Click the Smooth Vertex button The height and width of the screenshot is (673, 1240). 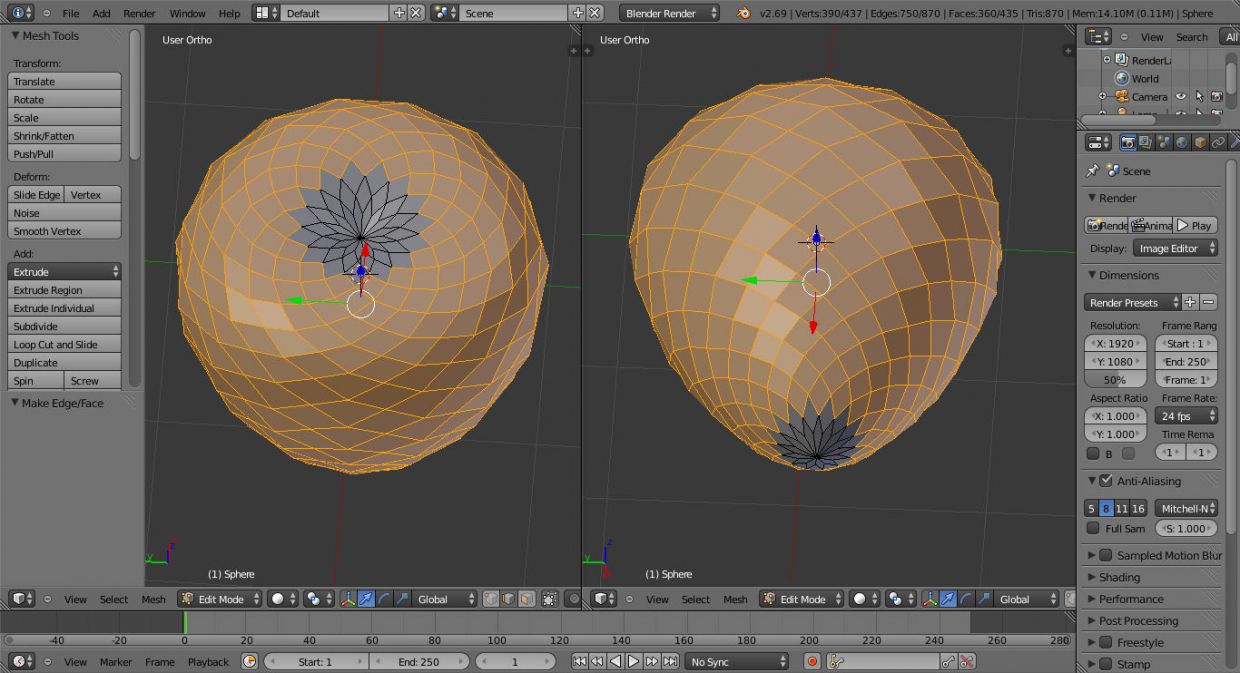point(64,231)
